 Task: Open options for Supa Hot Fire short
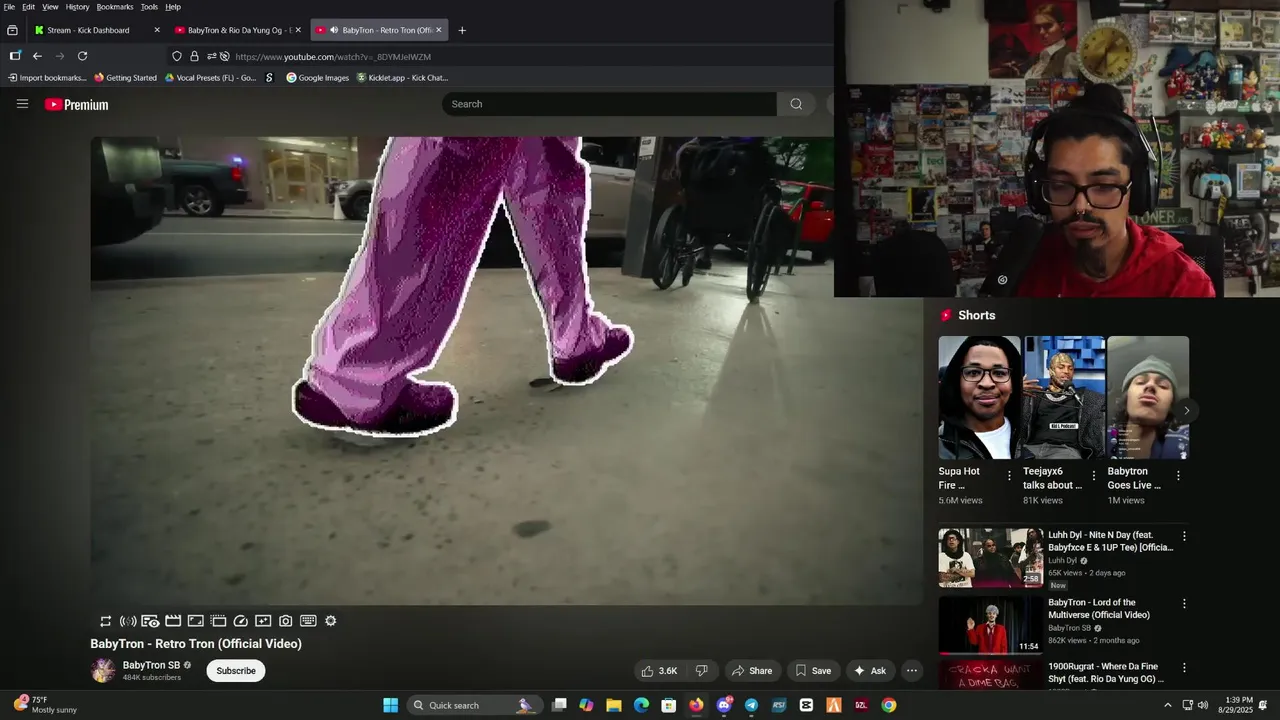(1009, 476)
